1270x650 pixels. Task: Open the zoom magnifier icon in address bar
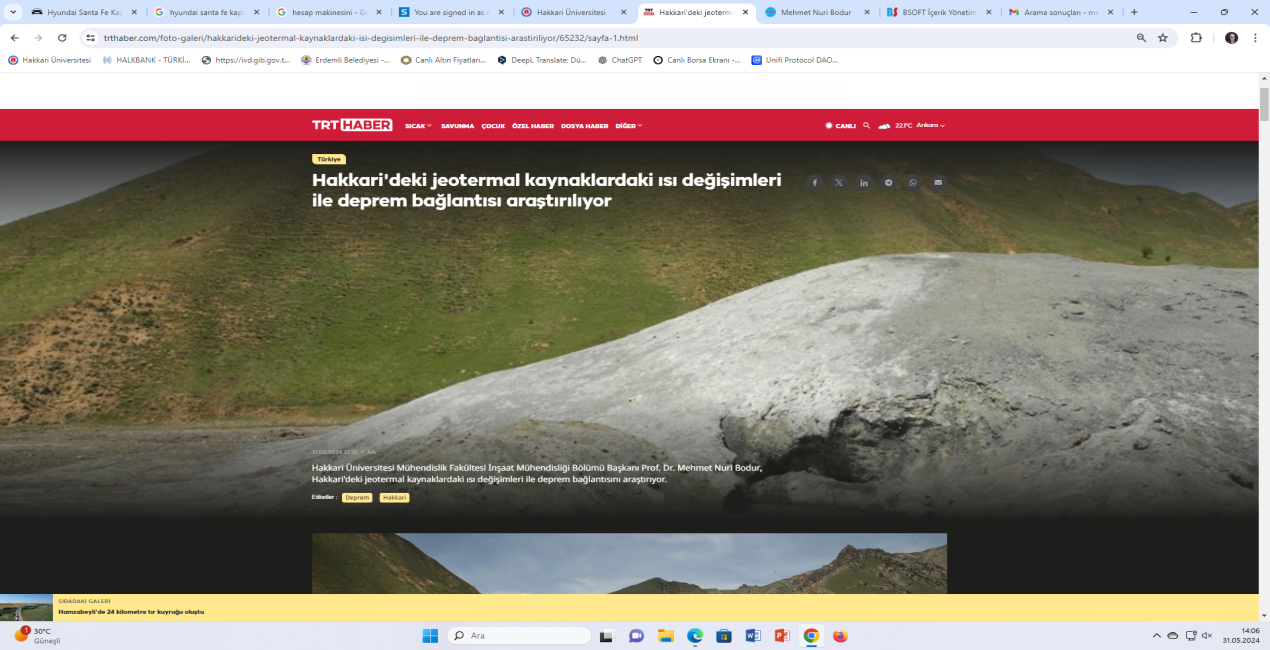click(1141, 38)
